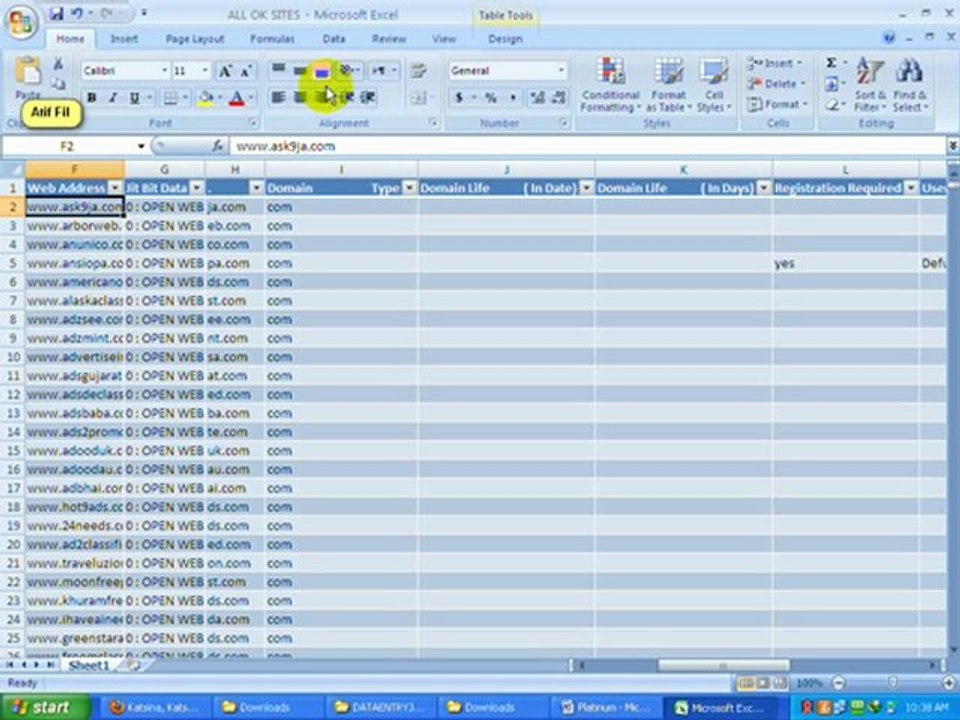The image size is (960, 720).
Task: Increase font size with Grow Font
Action: pyautogui.click(x=225, y=71)
